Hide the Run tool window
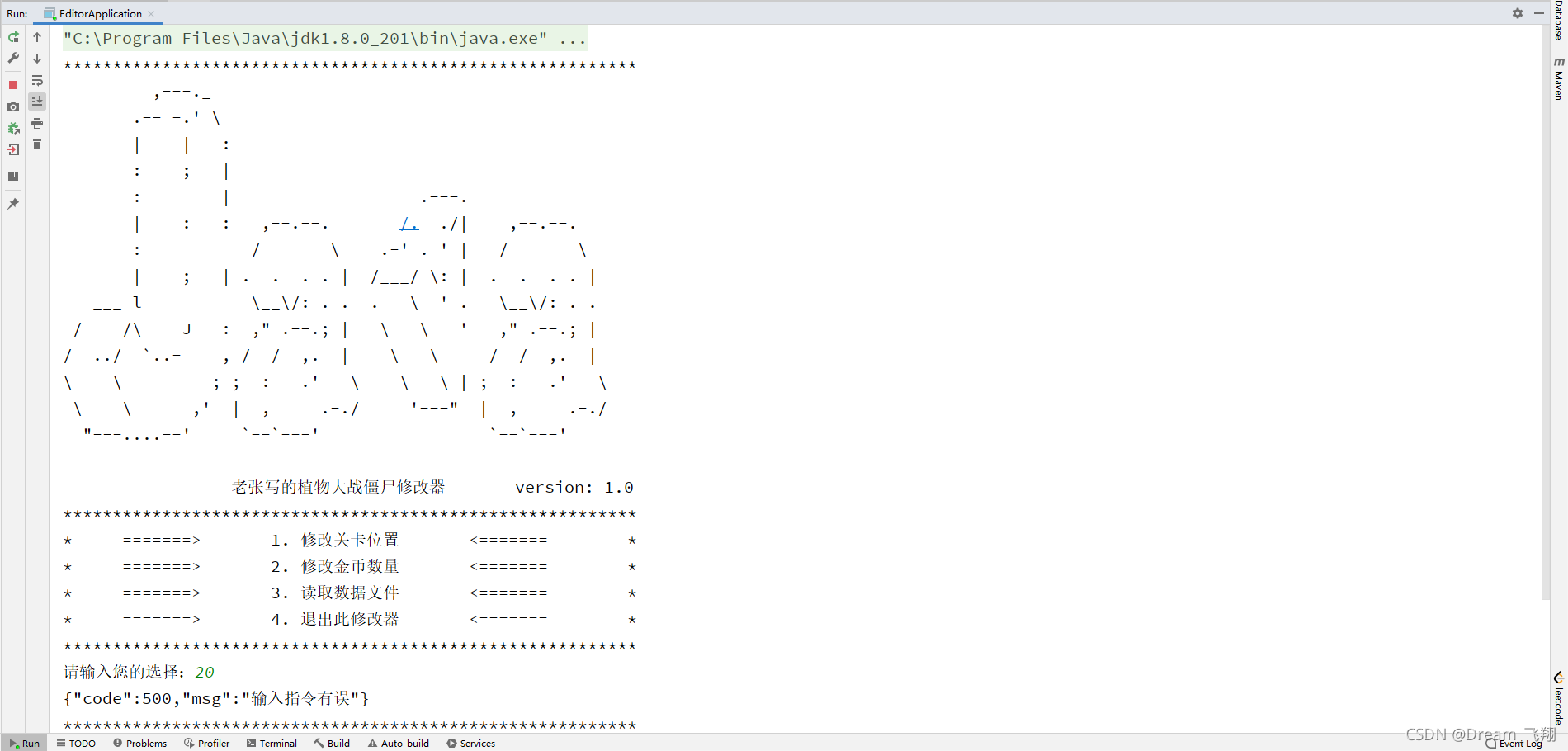This screenshot has height=751, width=1568. [1539, 13]
